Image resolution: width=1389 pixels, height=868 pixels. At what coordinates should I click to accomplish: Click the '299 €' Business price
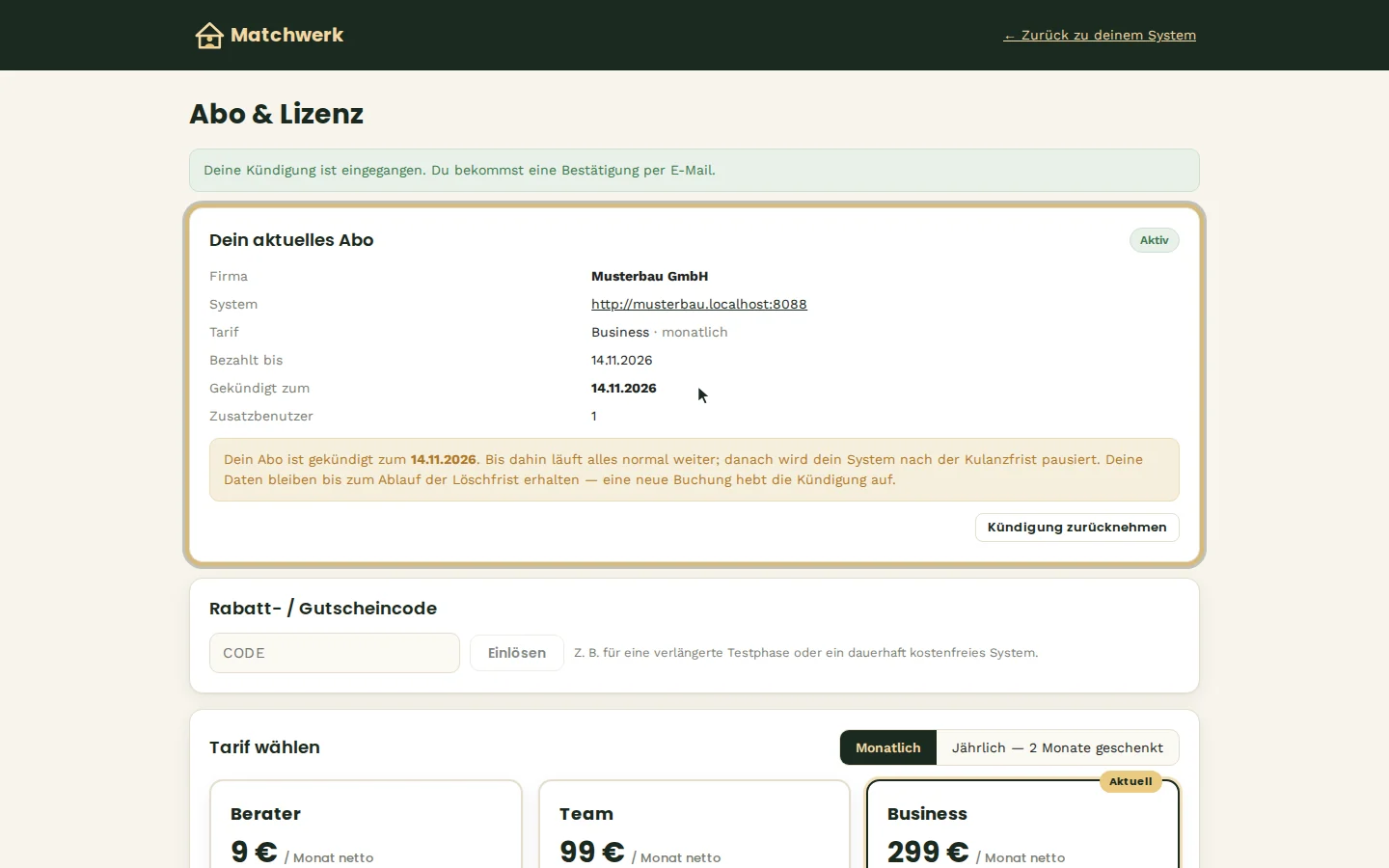point(928,853)
